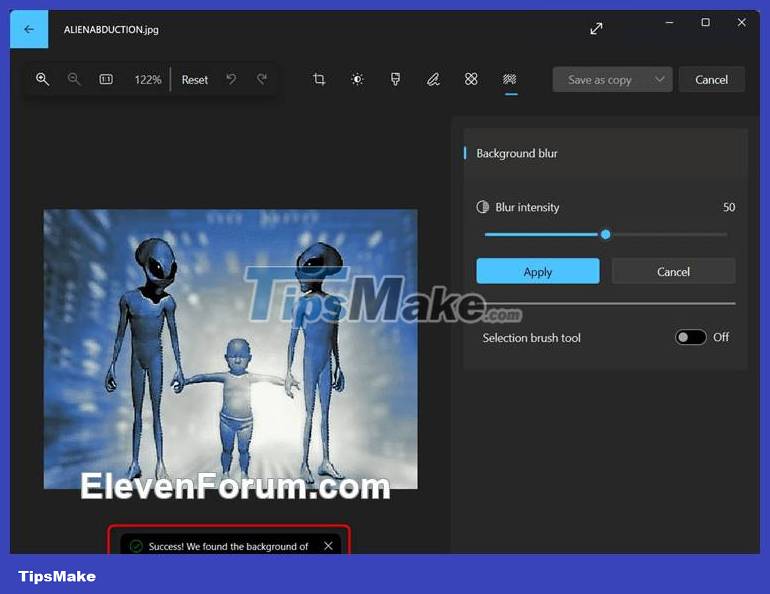Select the Background blur tool tab
Screen dimensions: 770x594
(x=510, y=79)
